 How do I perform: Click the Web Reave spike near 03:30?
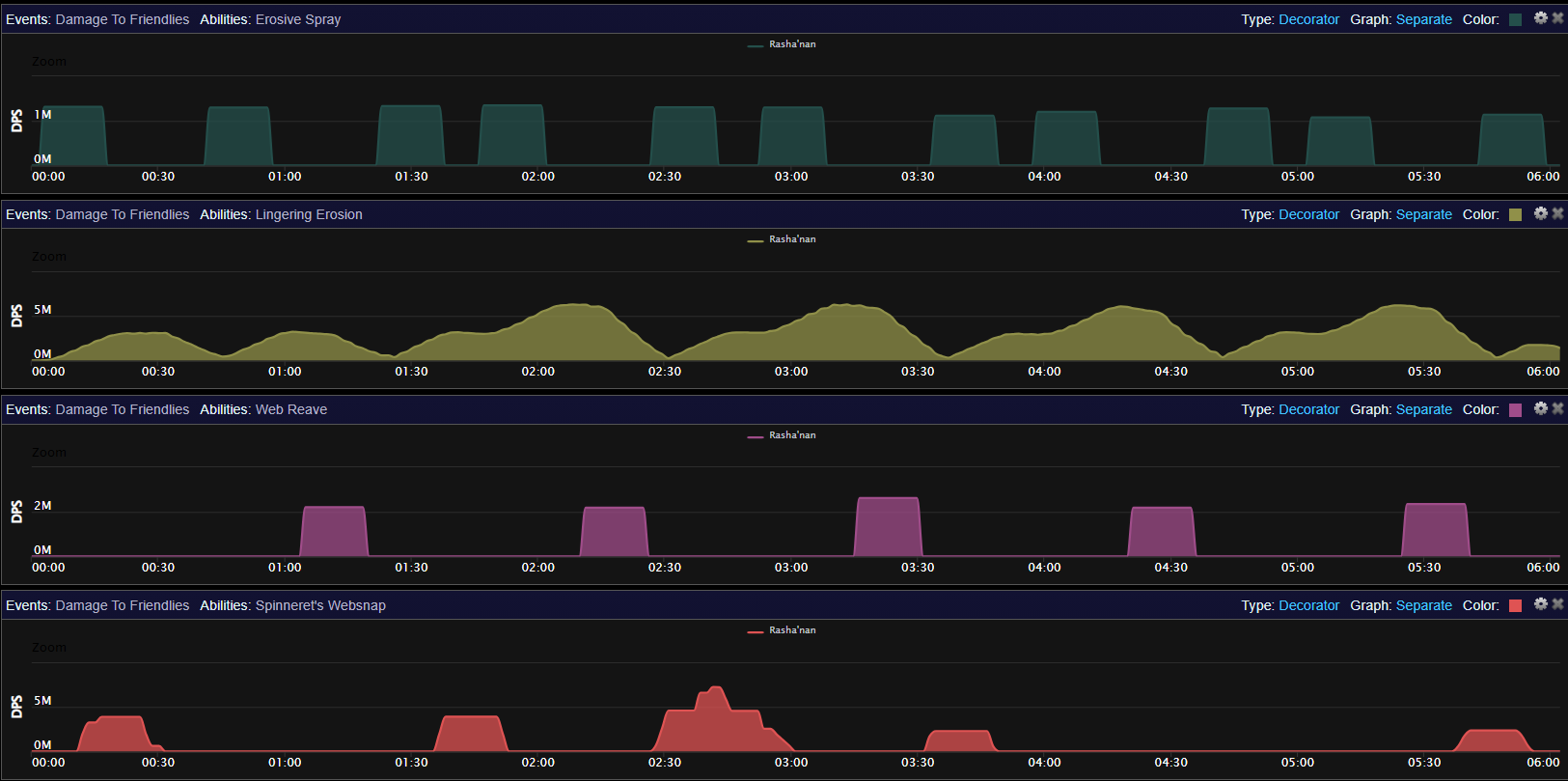888,527
